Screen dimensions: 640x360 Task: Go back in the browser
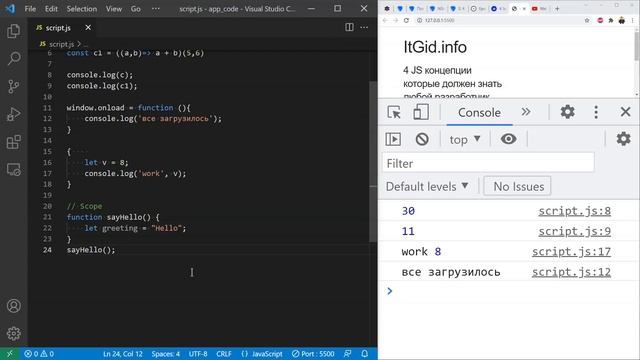pos(385,20)
